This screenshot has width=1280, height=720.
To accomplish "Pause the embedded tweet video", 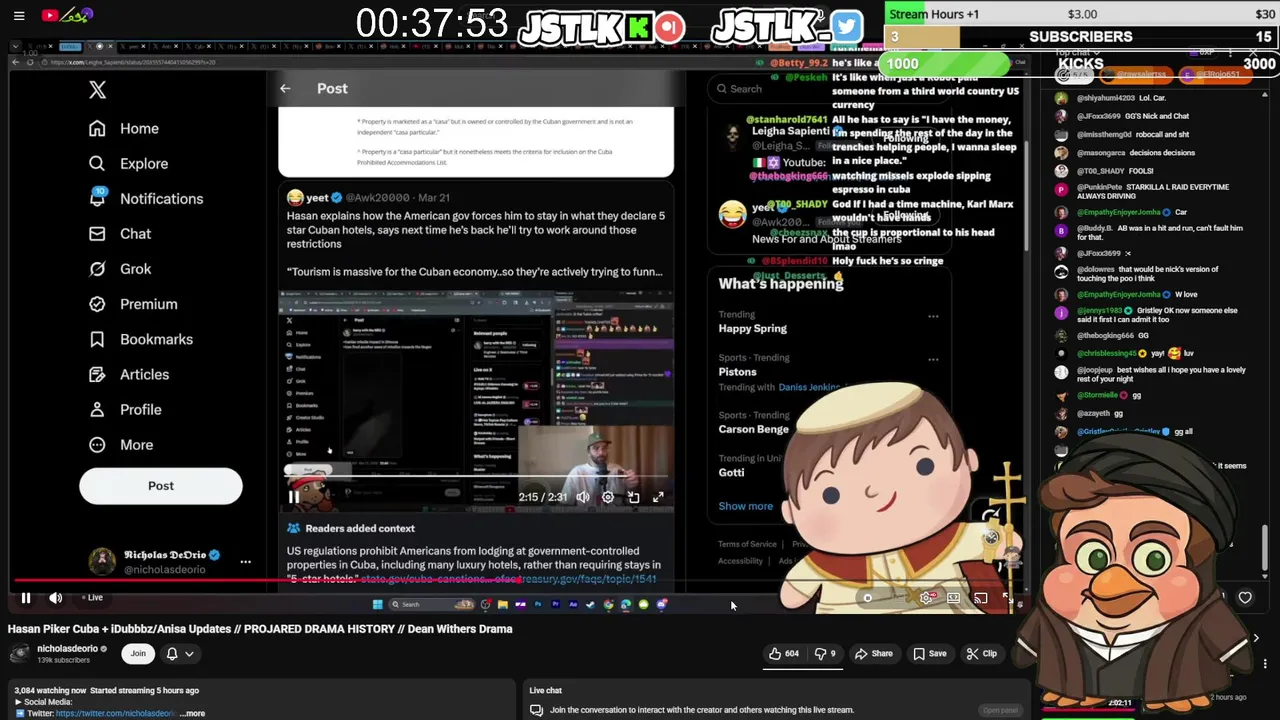I will tap(294, 497).
